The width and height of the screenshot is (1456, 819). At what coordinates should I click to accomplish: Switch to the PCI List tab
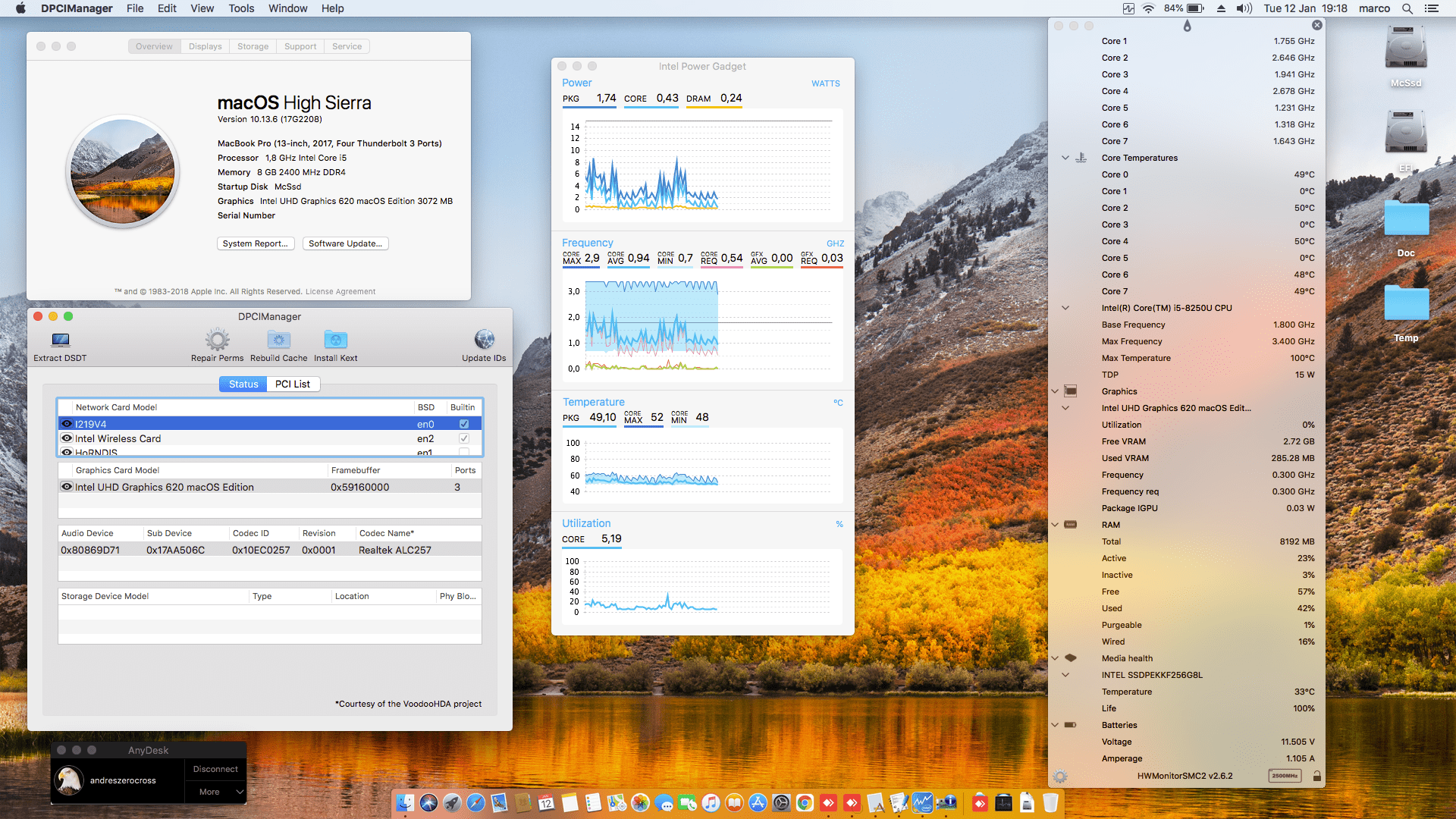coord(293,384)
